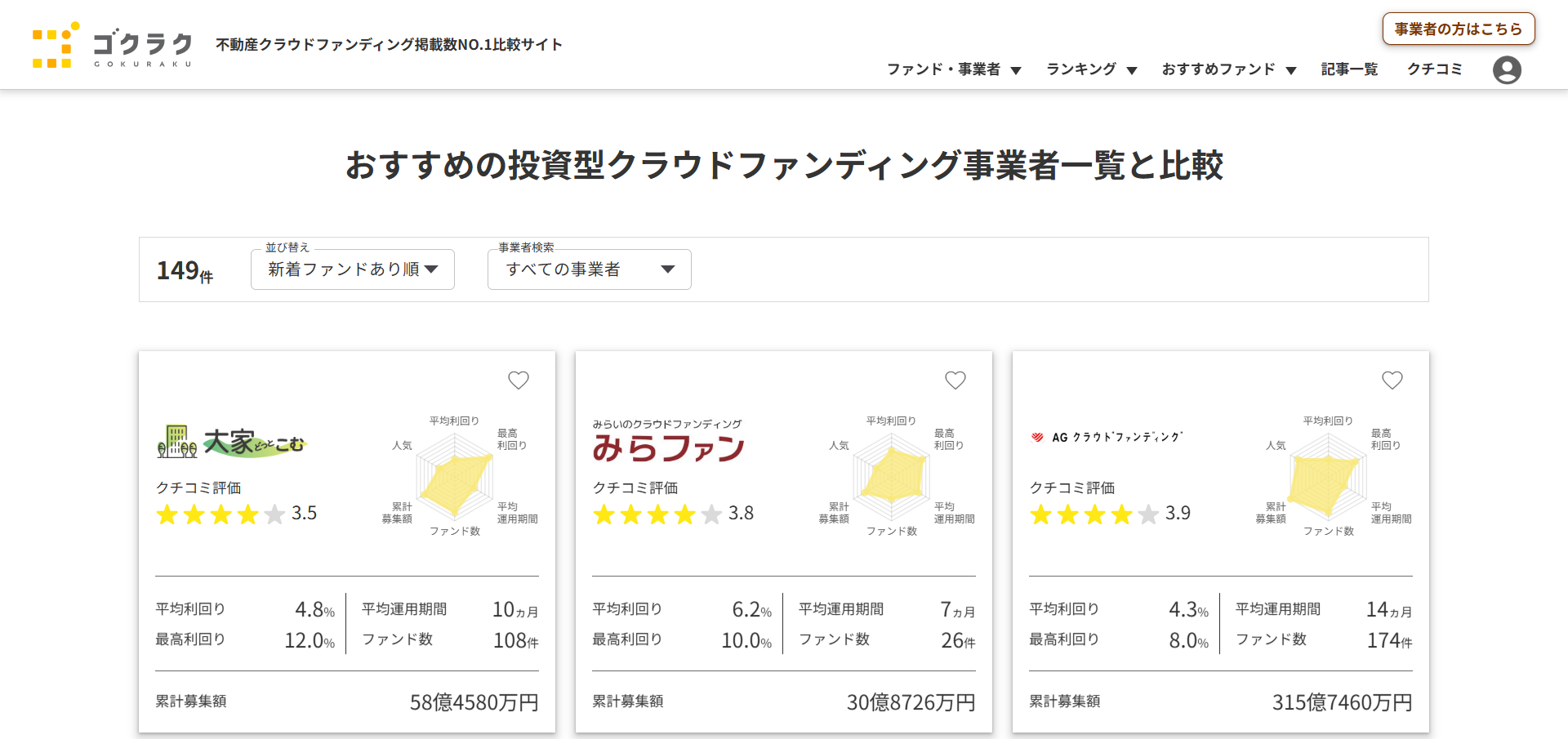
Task: Expand the ランキング menu
Action: click(x=1091, y=69)
